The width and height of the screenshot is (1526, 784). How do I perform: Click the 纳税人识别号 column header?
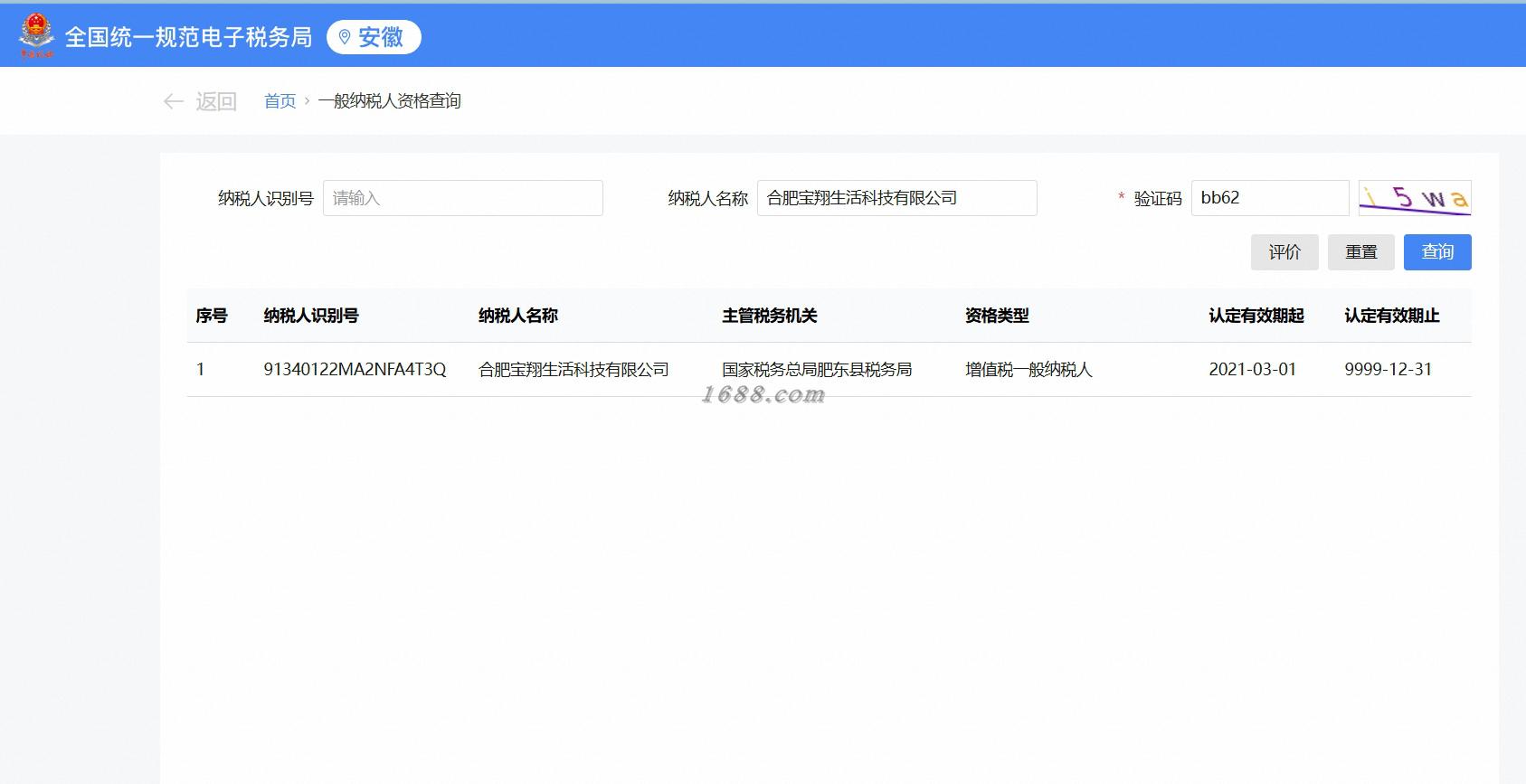pyautogui.click(x=311, y=316)
